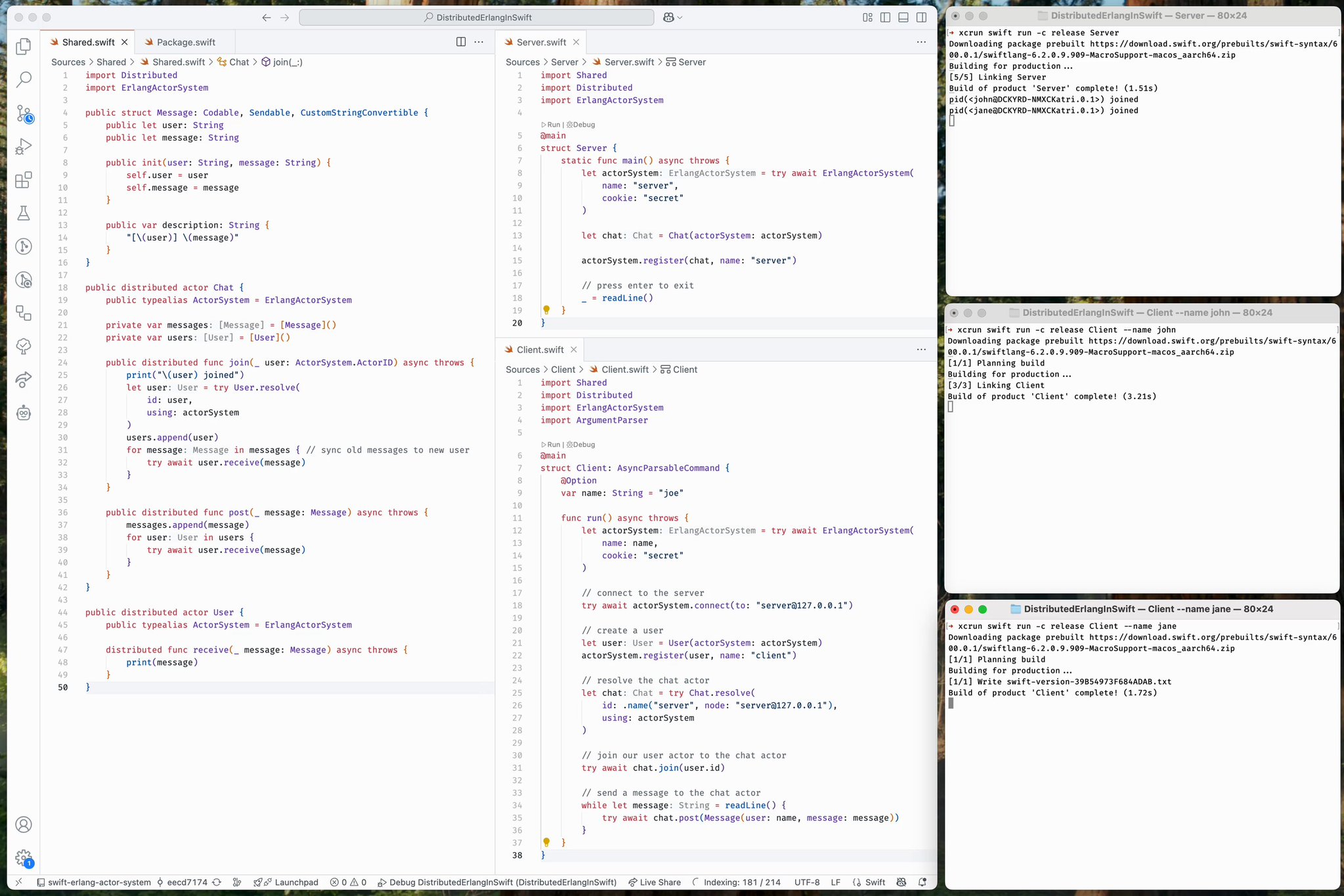Toggle bottom panel layout button
The image size is (1344, 896).
point(903,18)
